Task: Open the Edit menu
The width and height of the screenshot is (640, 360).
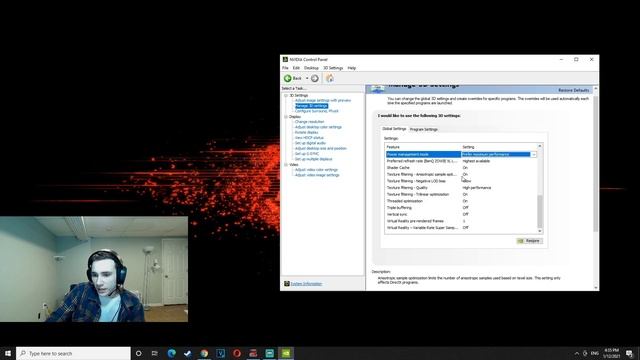Action: point(296,68)
